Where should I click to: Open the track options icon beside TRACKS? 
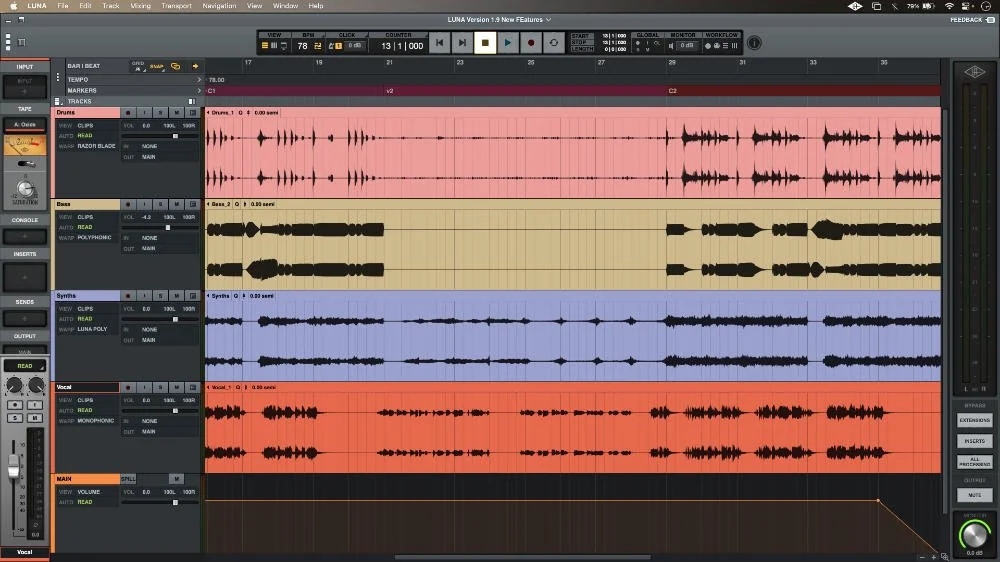coord(58,101)
